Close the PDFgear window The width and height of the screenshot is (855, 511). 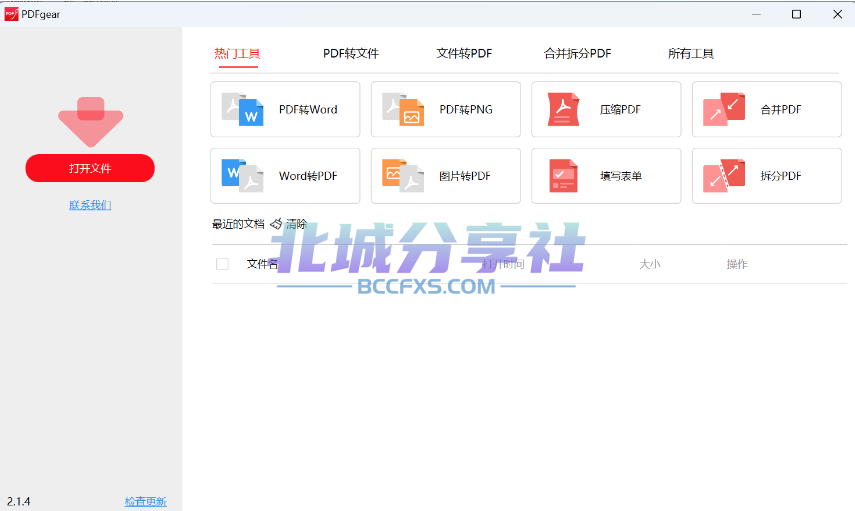pos(838,14)
